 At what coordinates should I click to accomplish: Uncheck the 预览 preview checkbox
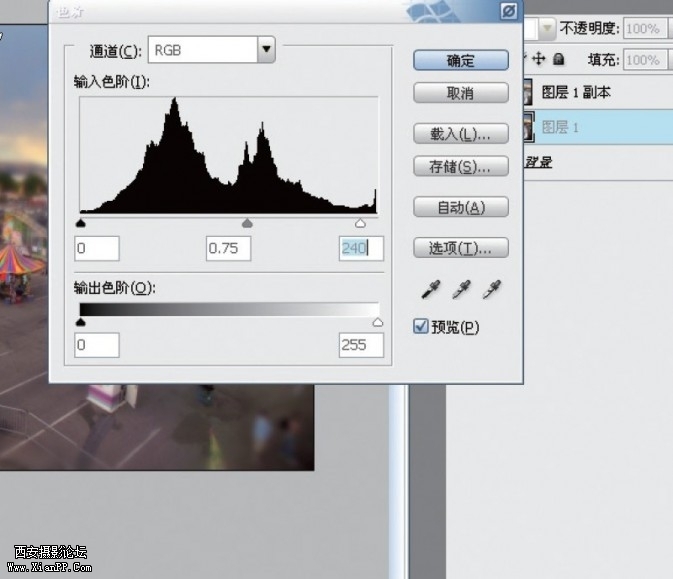[x=421, y=327]
